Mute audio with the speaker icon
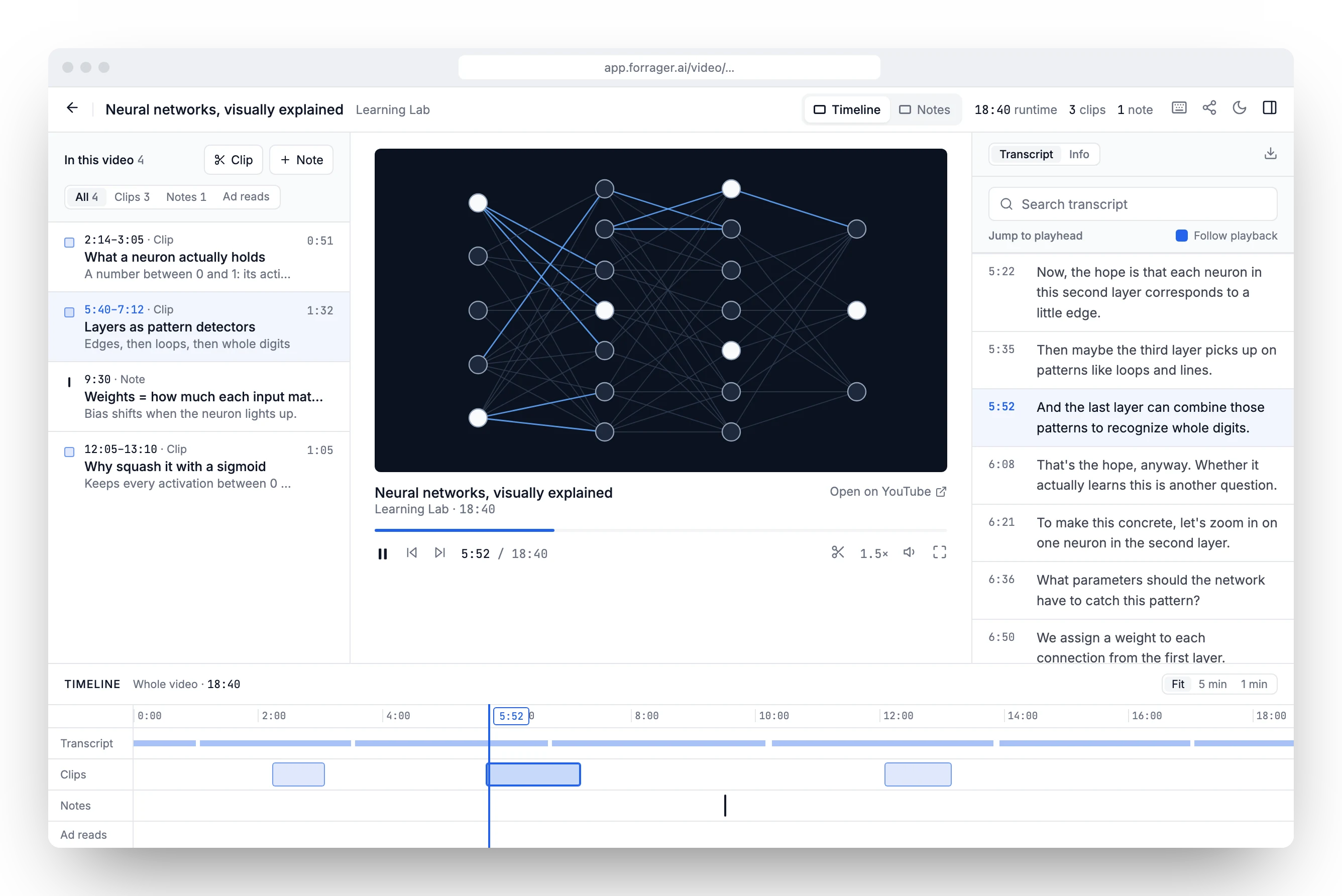This screenshot has width=1342, height=896. pyautogui.click(x=909, y=552)
